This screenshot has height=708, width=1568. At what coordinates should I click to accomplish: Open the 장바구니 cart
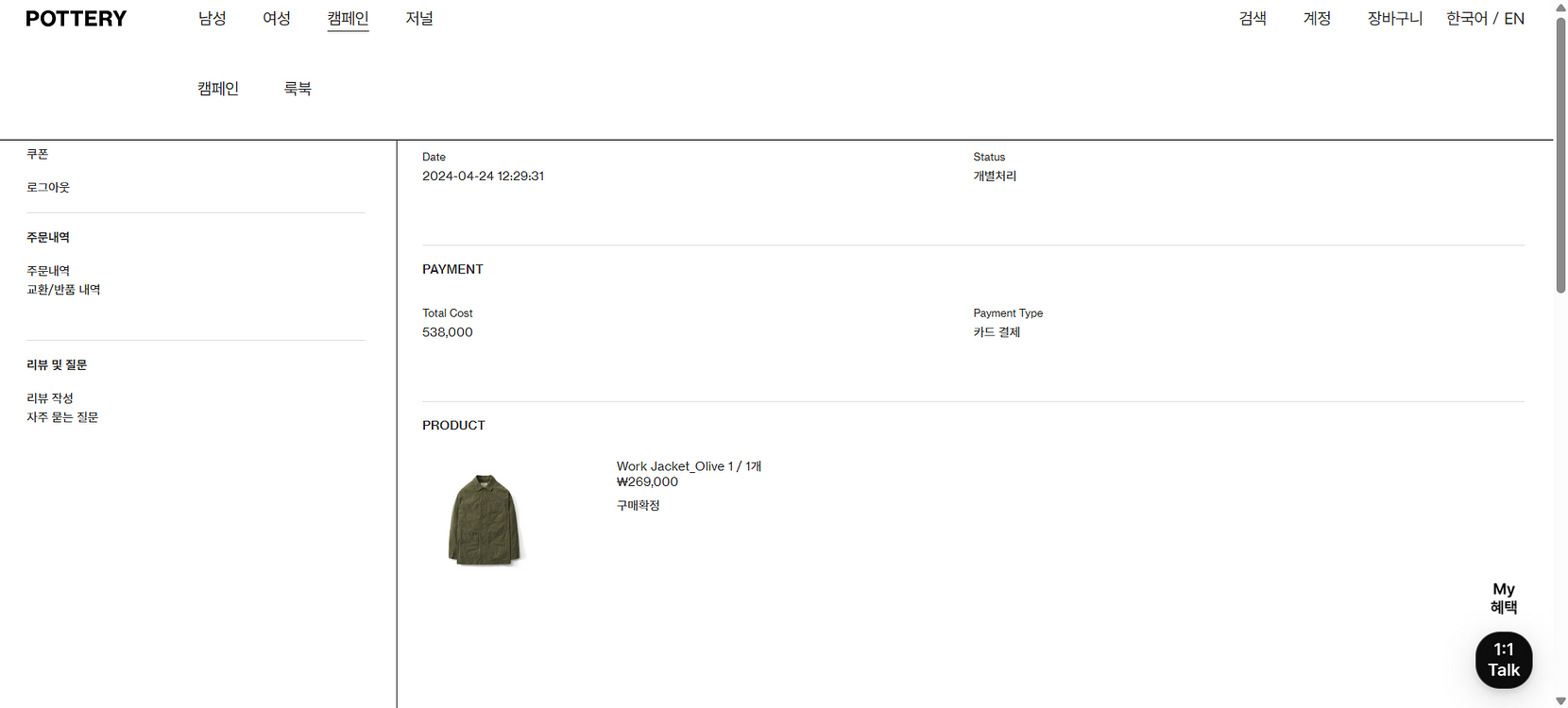1395,18
